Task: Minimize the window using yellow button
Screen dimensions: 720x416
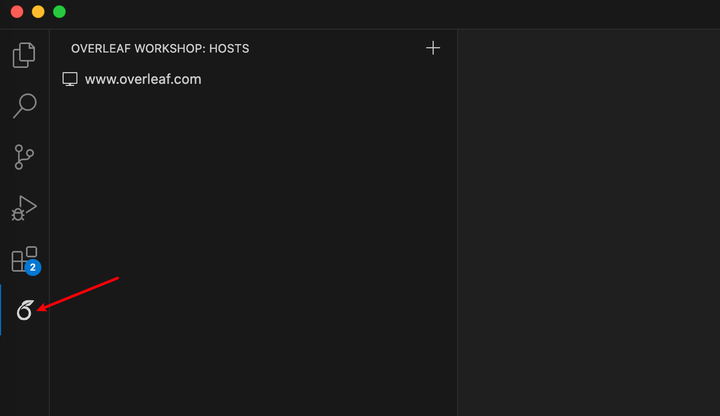Action: pyautogui.click(x=38, y=12)
